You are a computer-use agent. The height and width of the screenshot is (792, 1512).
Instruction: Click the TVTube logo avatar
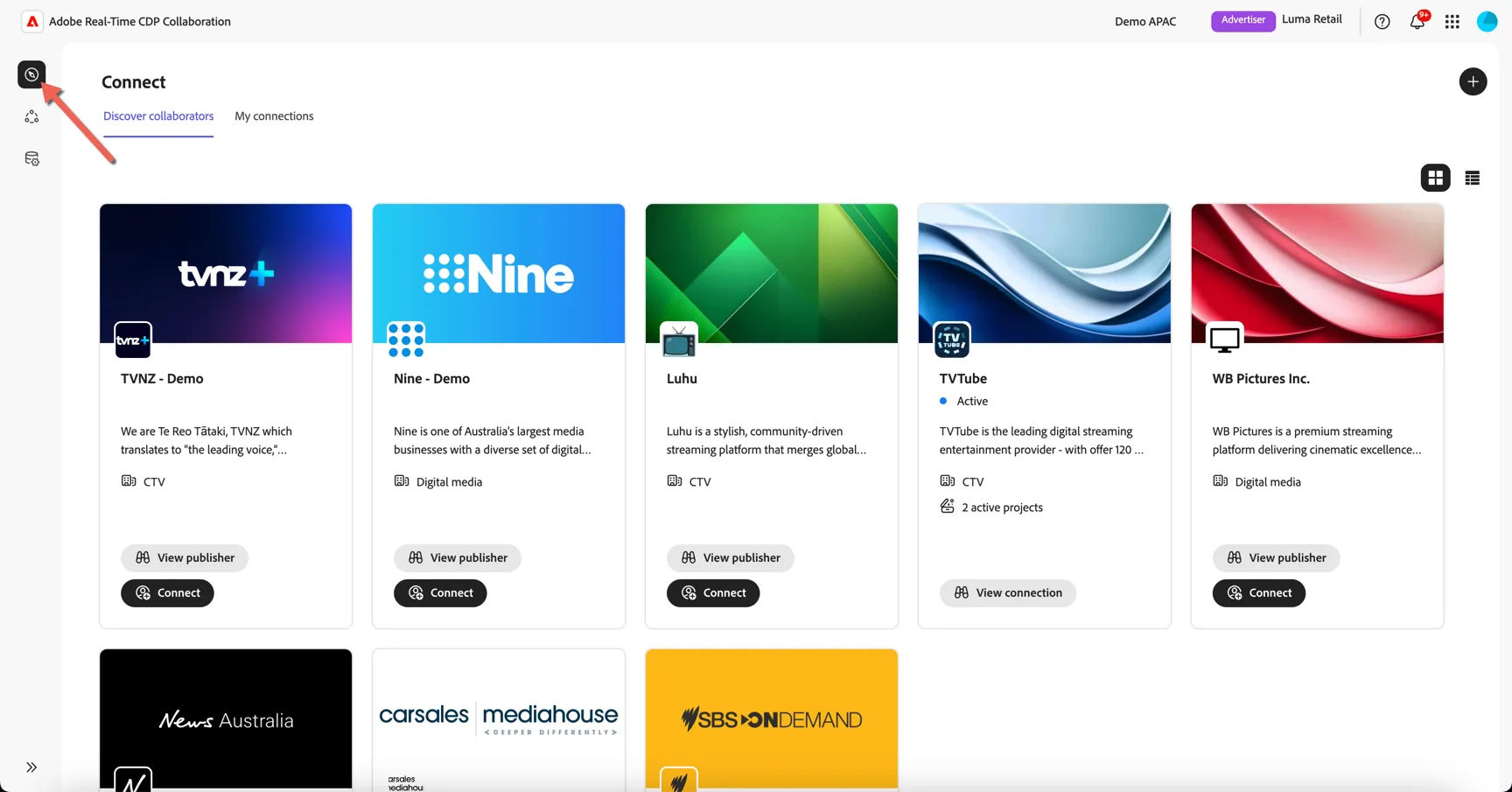952,340
